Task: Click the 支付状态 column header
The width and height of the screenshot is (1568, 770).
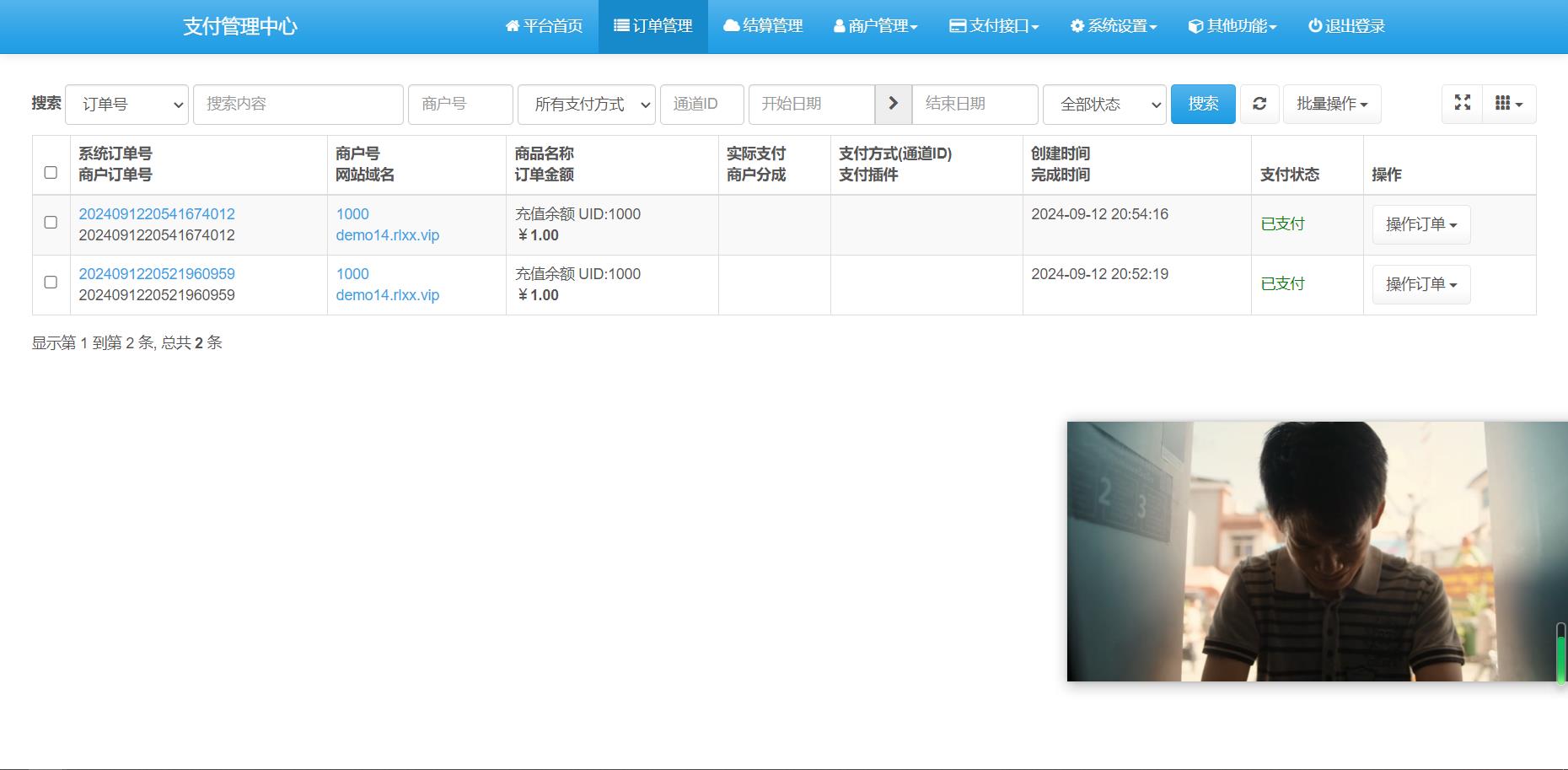Action: click(x=1290, y=175)
